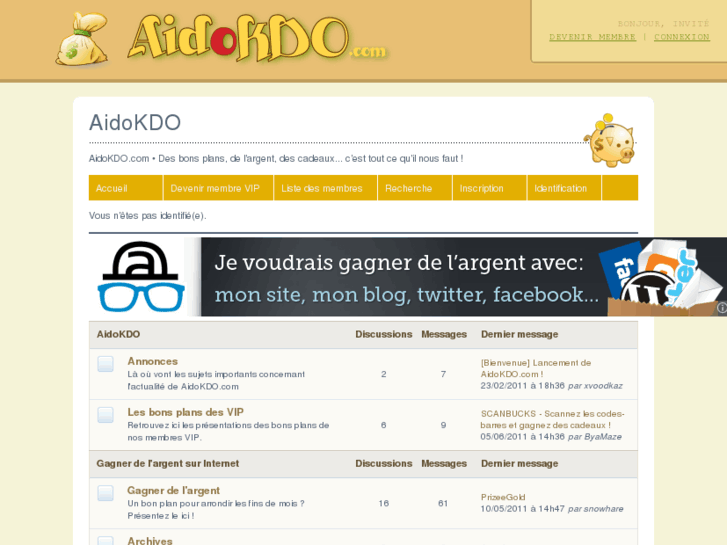Click the text 'par snowhare'
Screen dimensions: 727x545
point(596,509)
